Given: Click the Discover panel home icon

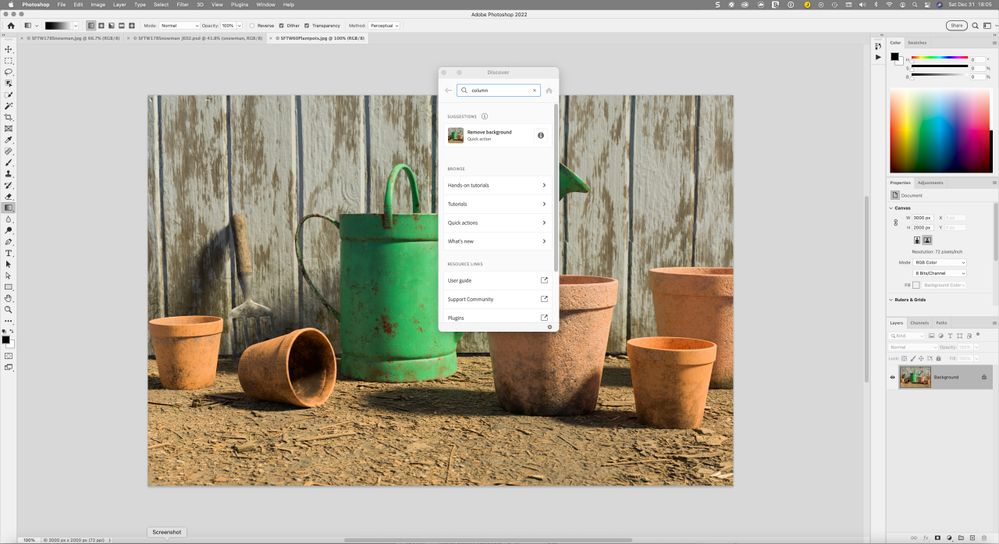Looking at the screenshot, I should [549, 90].
